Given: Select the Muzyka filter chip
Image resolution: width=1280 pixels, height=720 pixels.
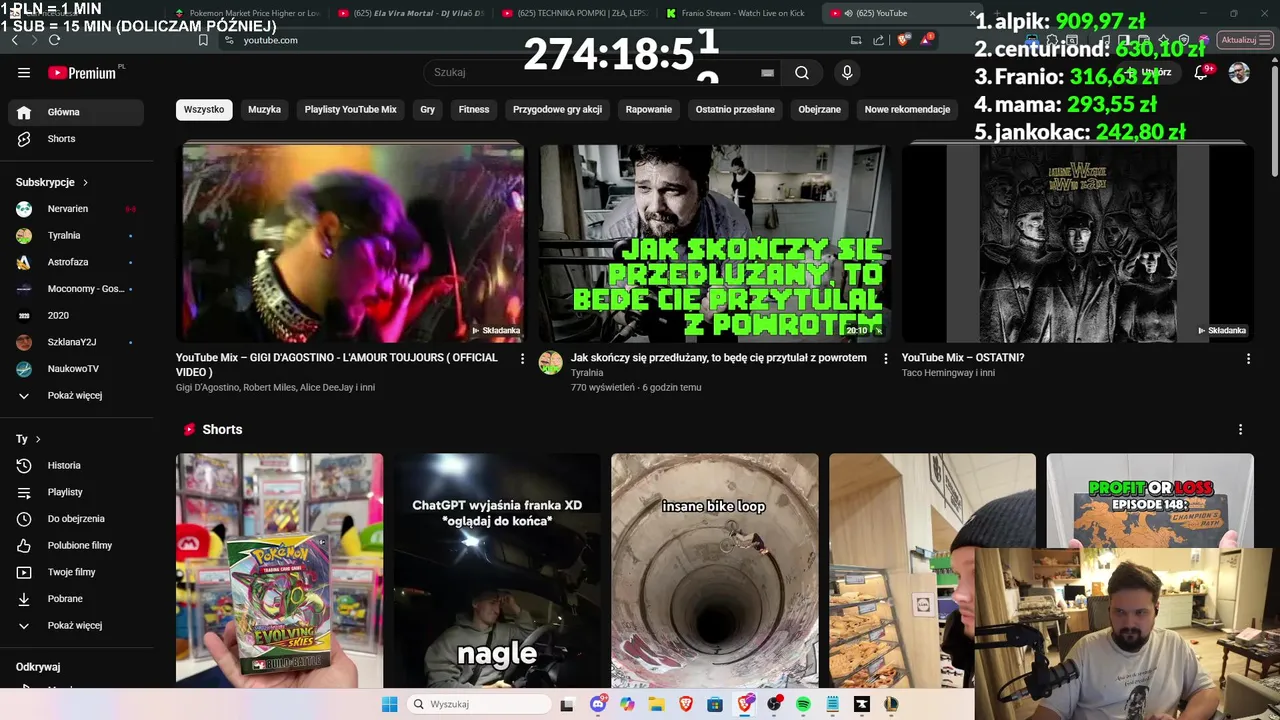Looking at the screenshot, I should (265, 109).
